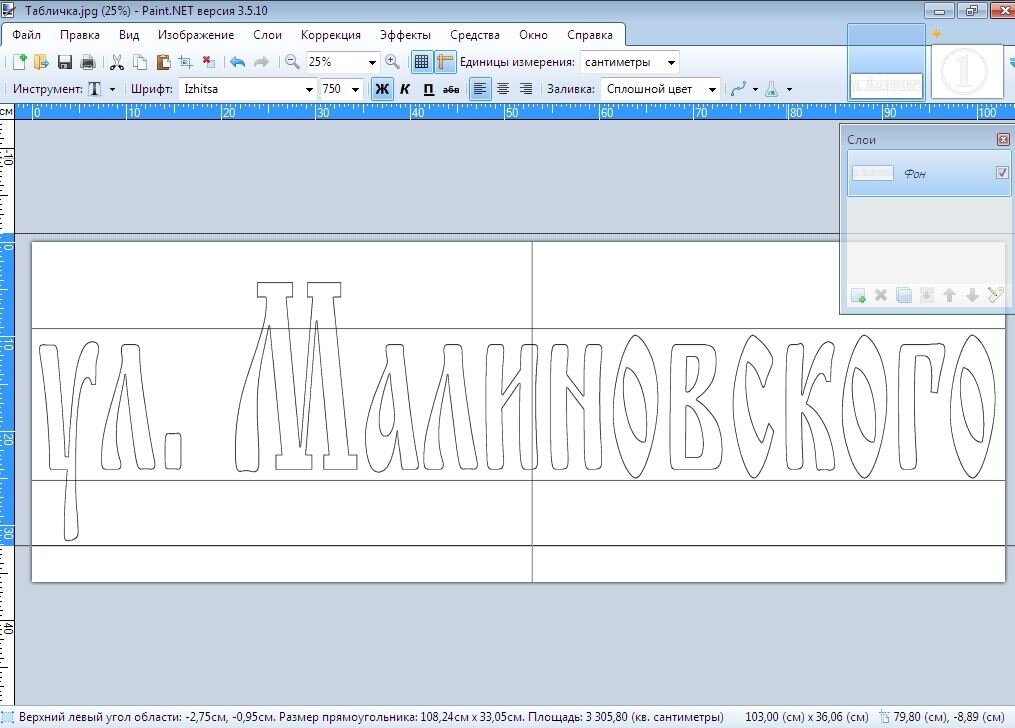Toggle the rulers button

pyautogui.click(x=445, y=62)
